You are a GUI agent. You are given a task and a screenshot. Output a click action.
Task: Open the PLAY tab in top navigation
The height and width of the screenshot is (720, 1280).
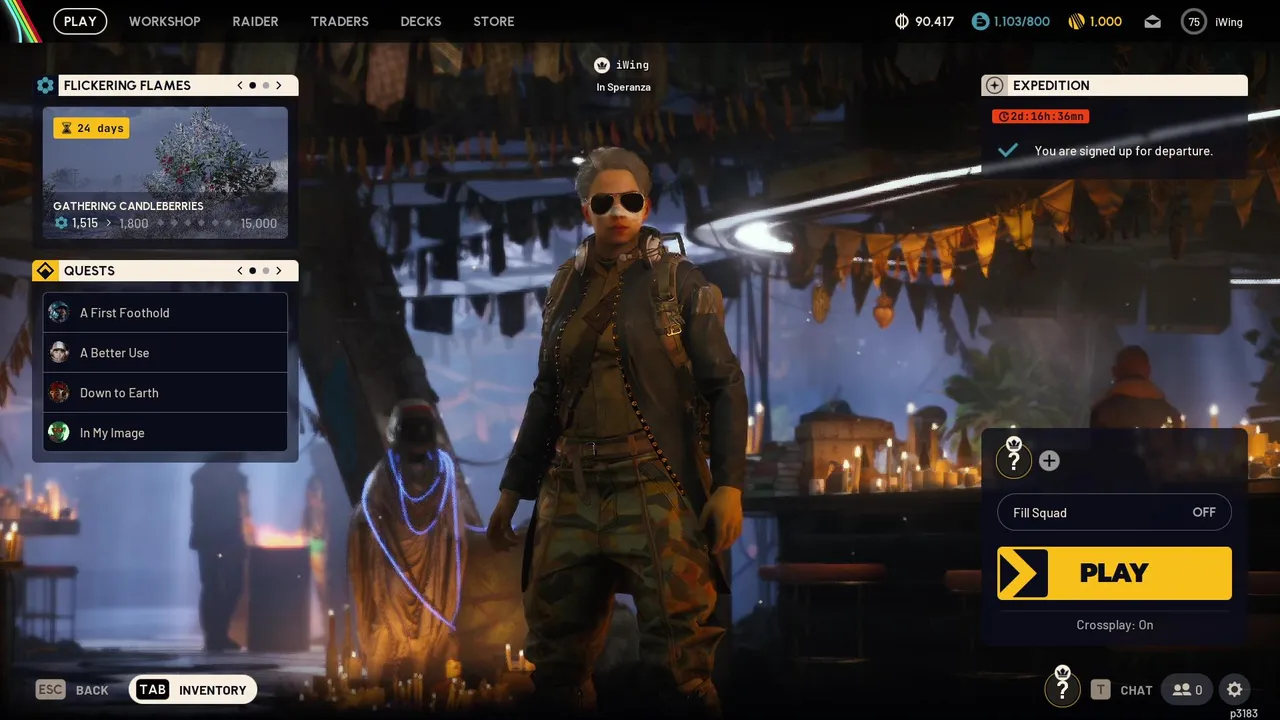[80, 21]
